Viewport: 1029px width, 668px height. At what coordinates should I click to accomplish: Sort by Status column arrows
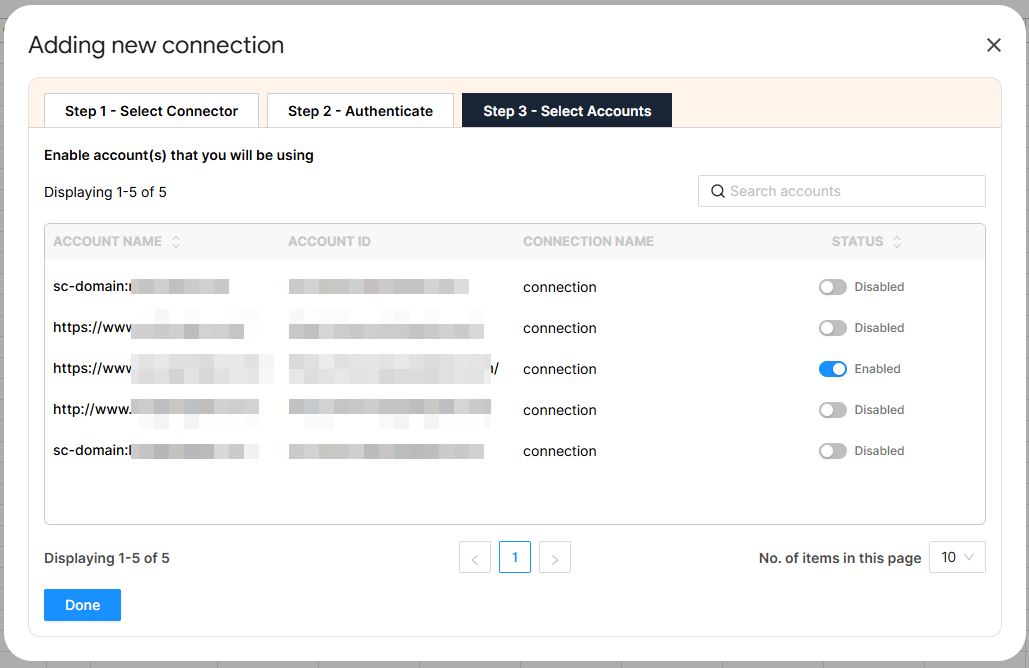click(x=896, y=241)
